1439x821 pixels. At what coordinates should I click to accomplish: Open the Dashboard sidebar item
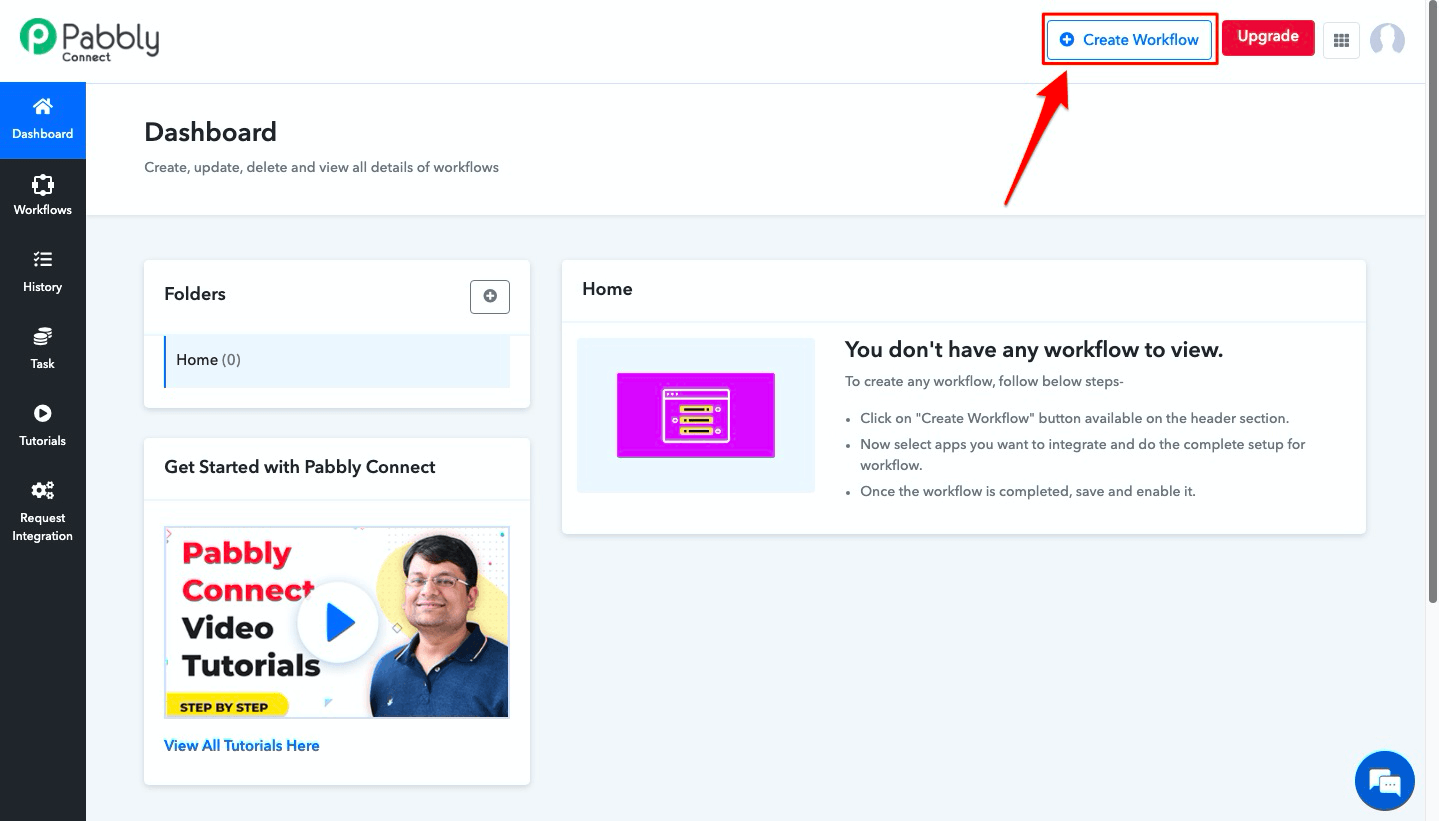pyautogui.click(x=43, y=120)
